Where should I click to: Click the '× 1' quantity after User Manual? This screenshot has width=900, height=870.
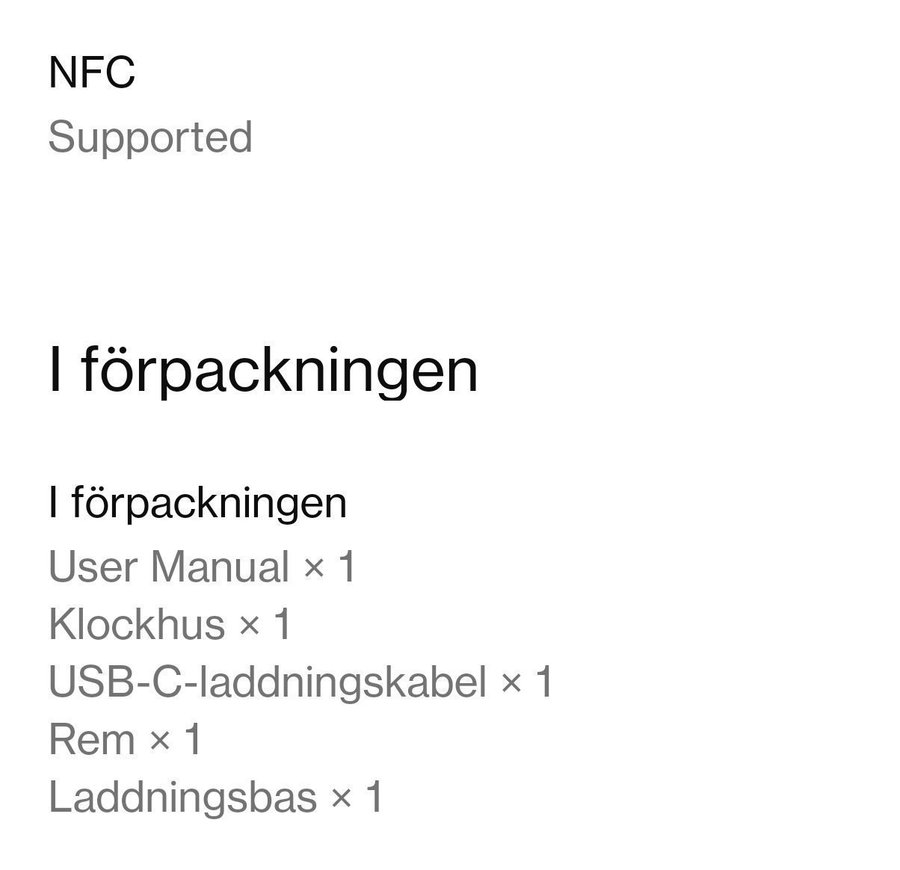(329, 567)
